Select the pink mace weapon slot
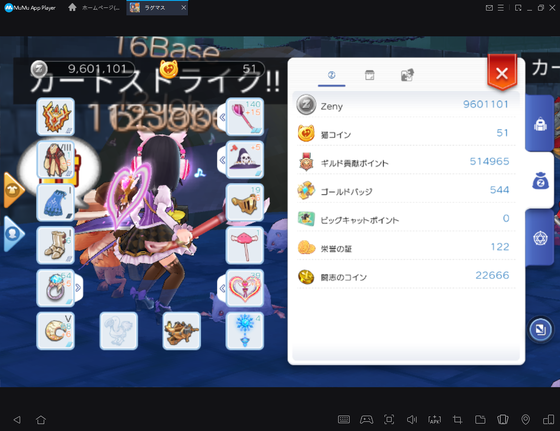Image resolution: width=560 pixels, height=431 pixels. pos(245,116)
